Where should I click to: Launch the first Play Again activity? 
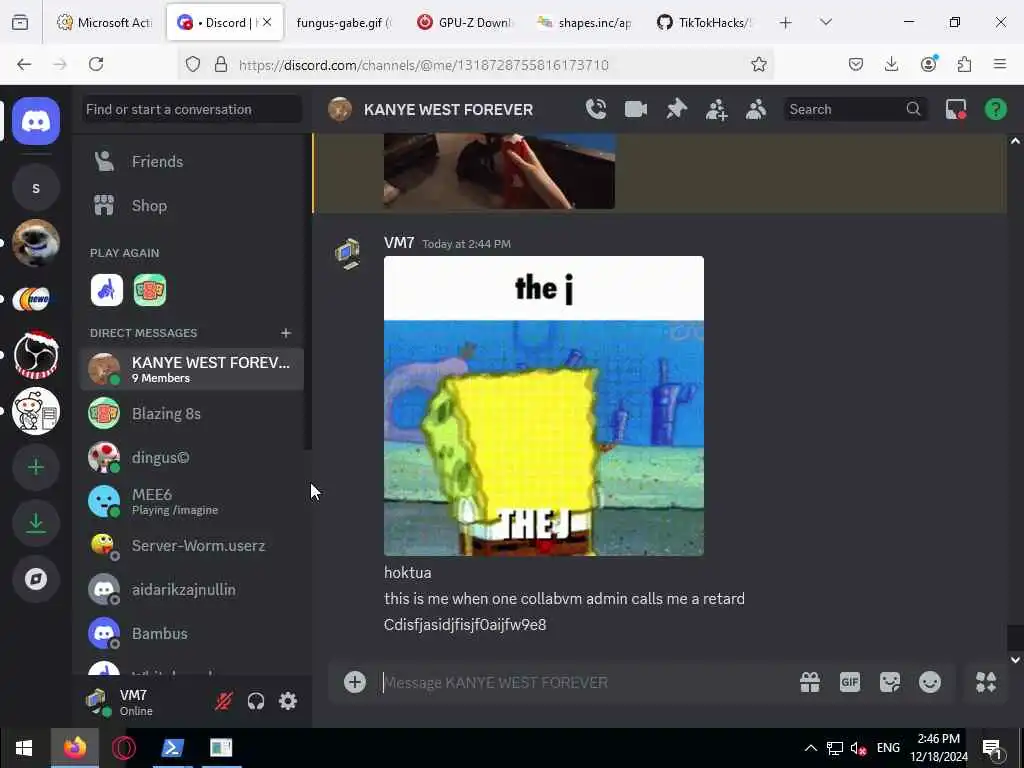pos(106,290)
